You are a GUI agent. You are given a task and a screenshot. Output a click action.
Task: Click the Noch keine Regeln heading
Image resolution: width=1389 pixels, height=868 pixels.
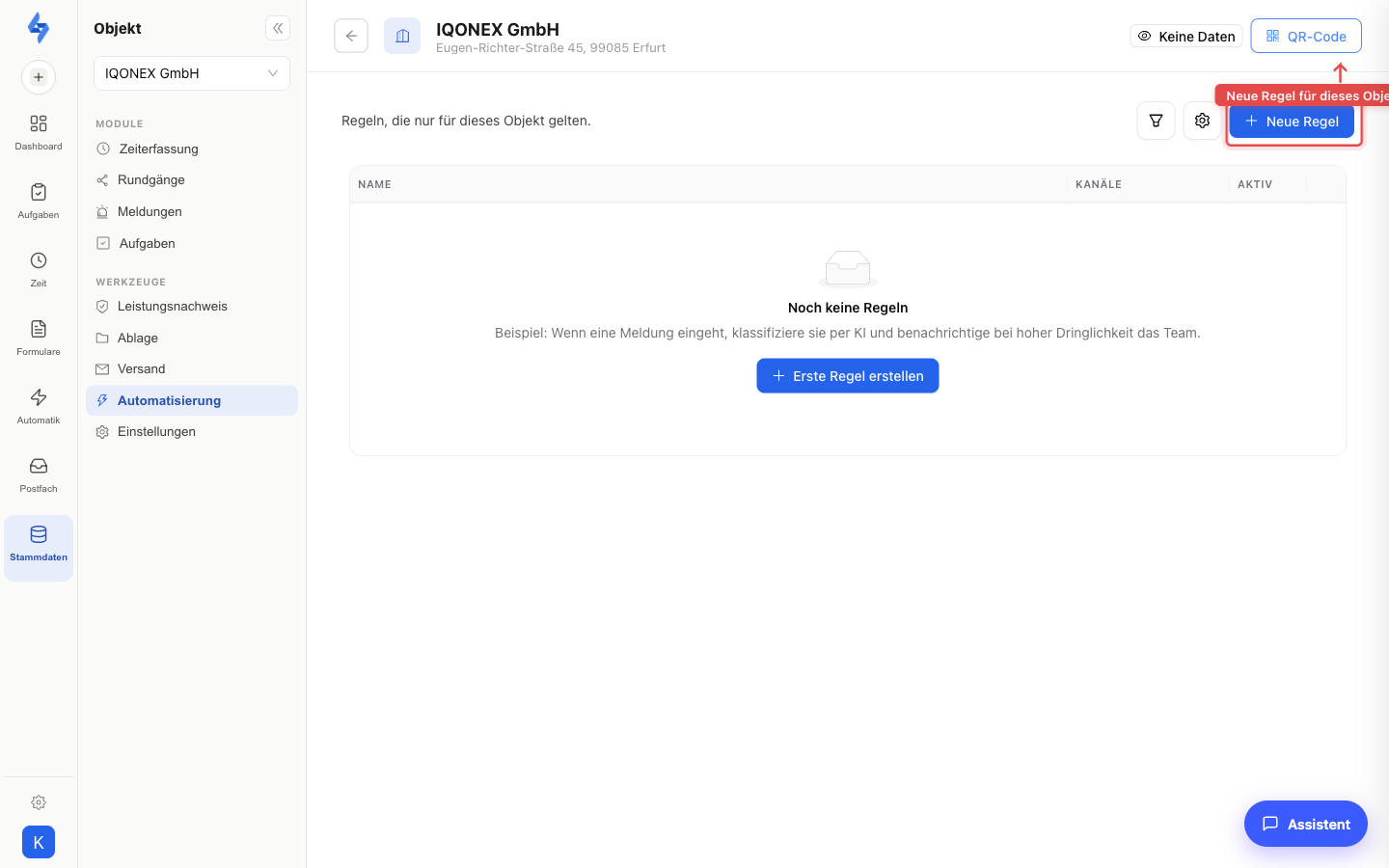click(848, 308)
